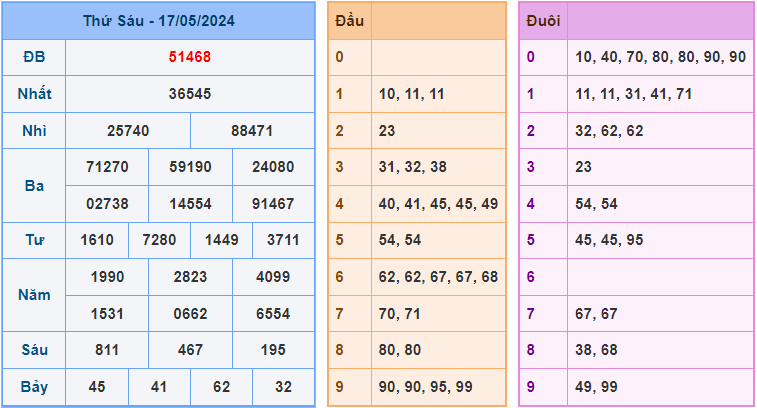The width and height of the screenshot is (757, 408).
Task: Select row label 6 in the Đuôi table
Action: (531, 277)
